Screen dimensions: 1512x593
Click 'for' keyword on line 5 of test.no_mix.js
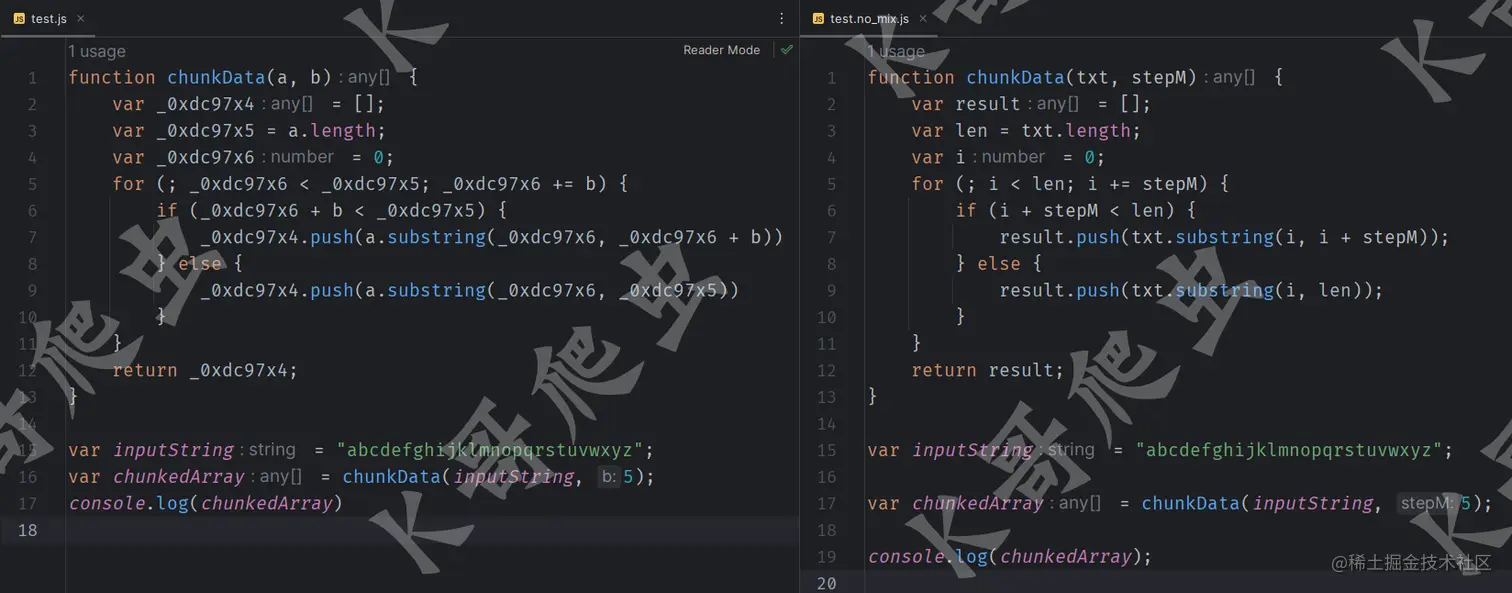click(927, 184)
